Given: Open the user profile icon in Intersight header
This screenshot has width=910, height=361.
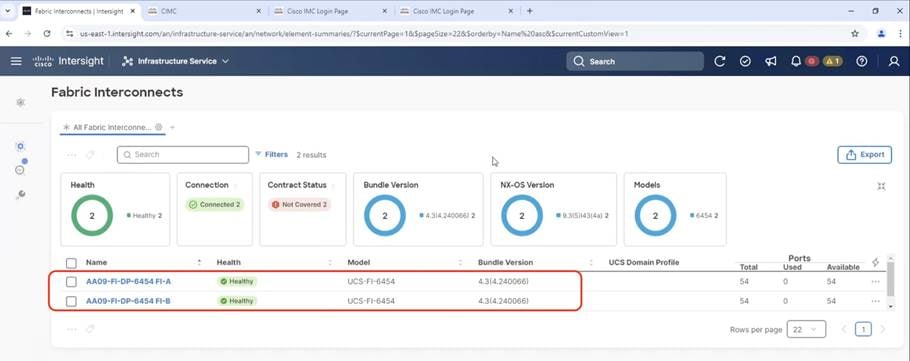Looking at the screenshot, I should pyautogui.click(x=894, y=61).
